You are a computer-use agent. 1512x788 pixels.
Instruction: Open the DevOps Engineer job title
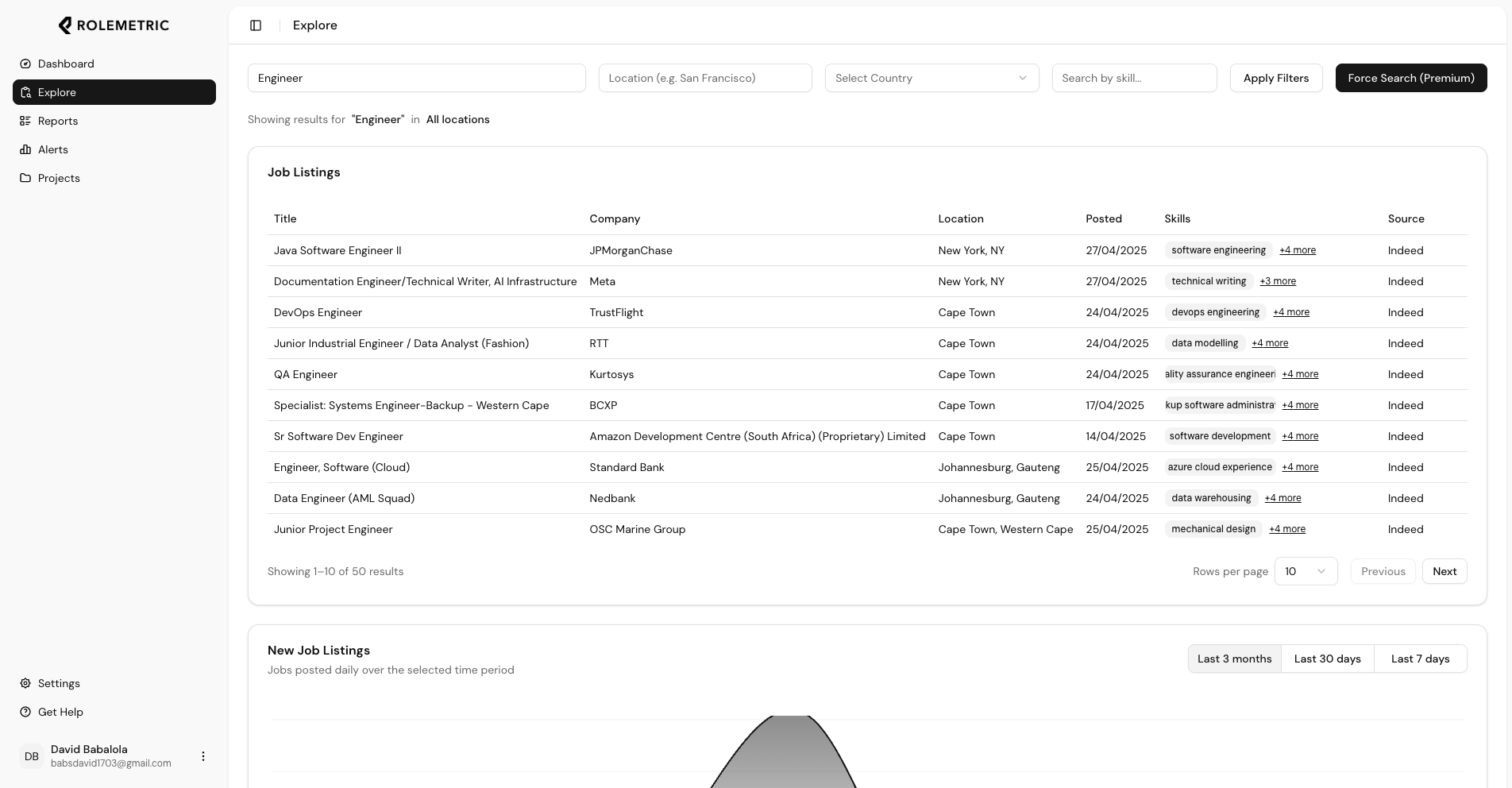coord(318,312)
